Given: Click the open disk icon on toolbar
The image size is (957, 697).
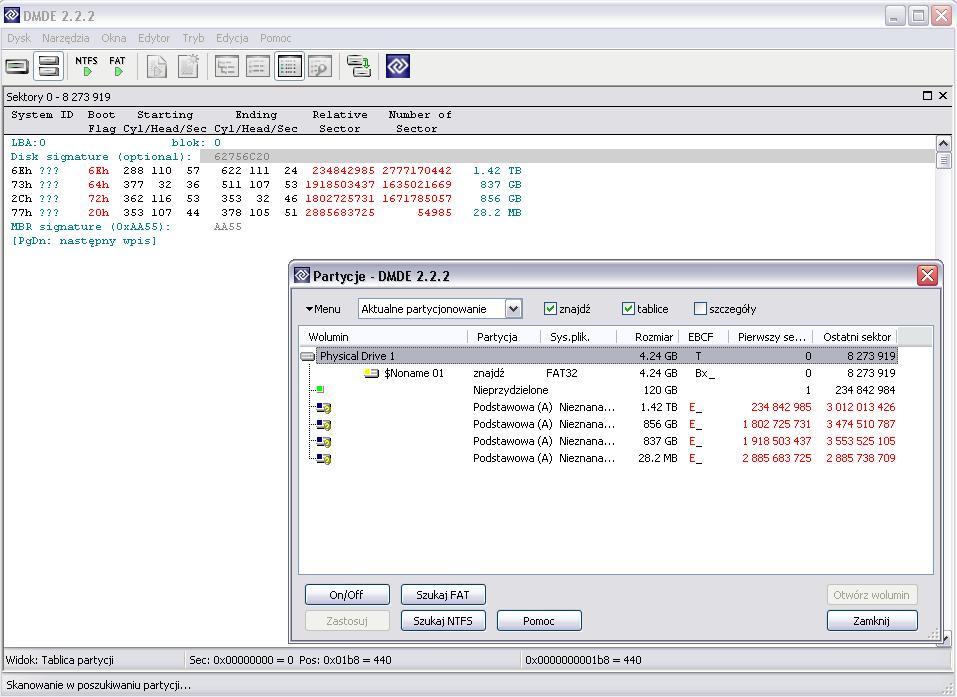Looking at the screenshot, I should point(17,66).
